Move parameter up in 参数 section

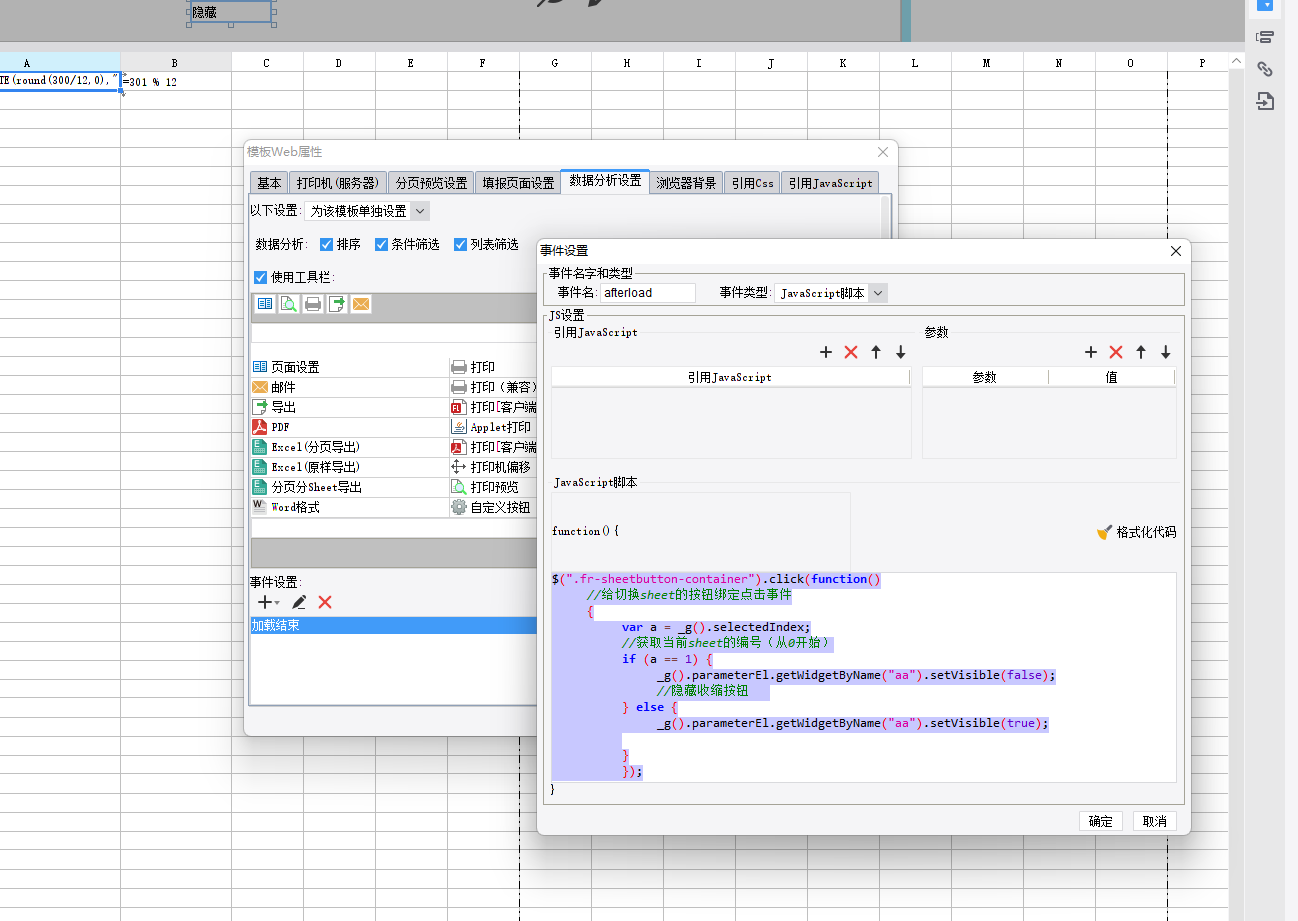pyautogui.click(x=1141, y=352)
